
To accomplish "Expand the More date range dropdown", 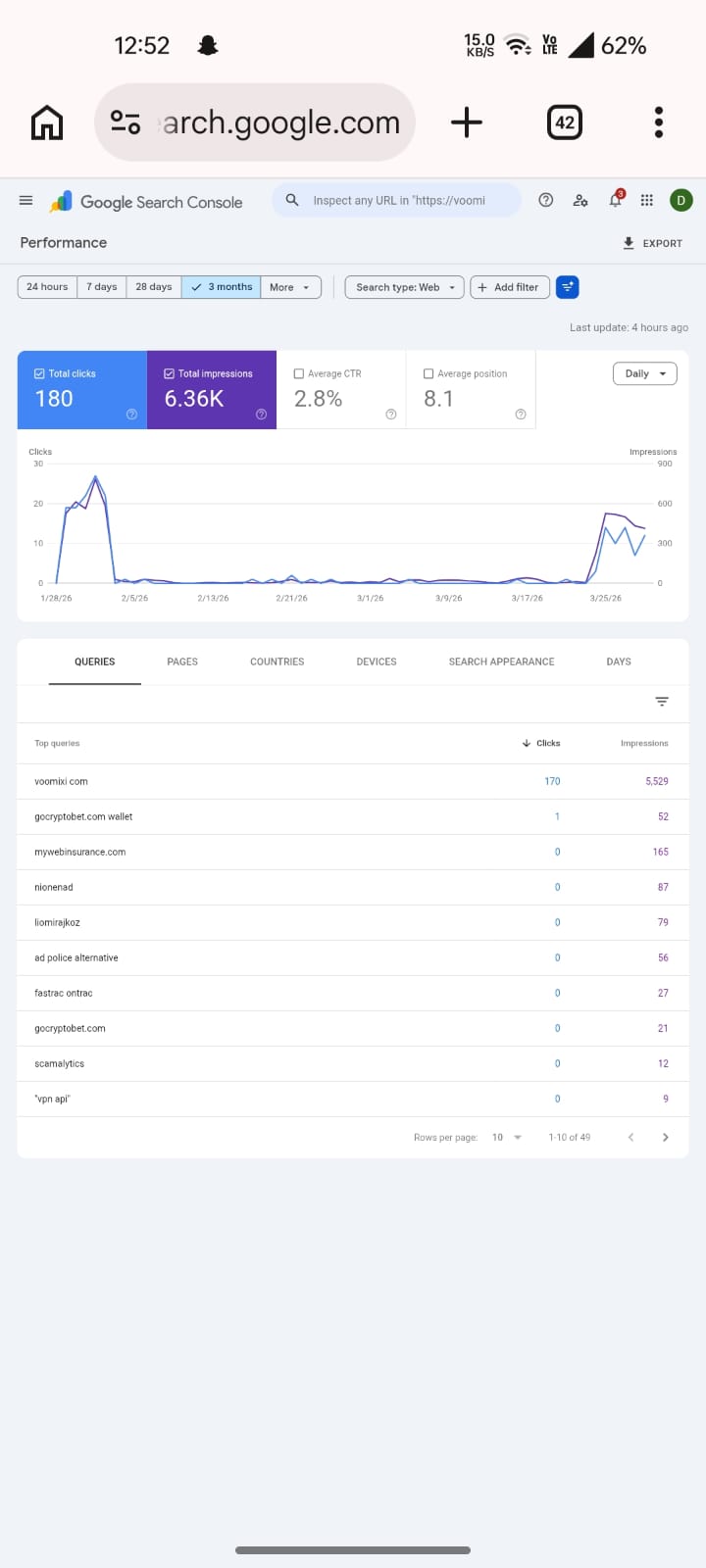I will (x=290, y=287).
